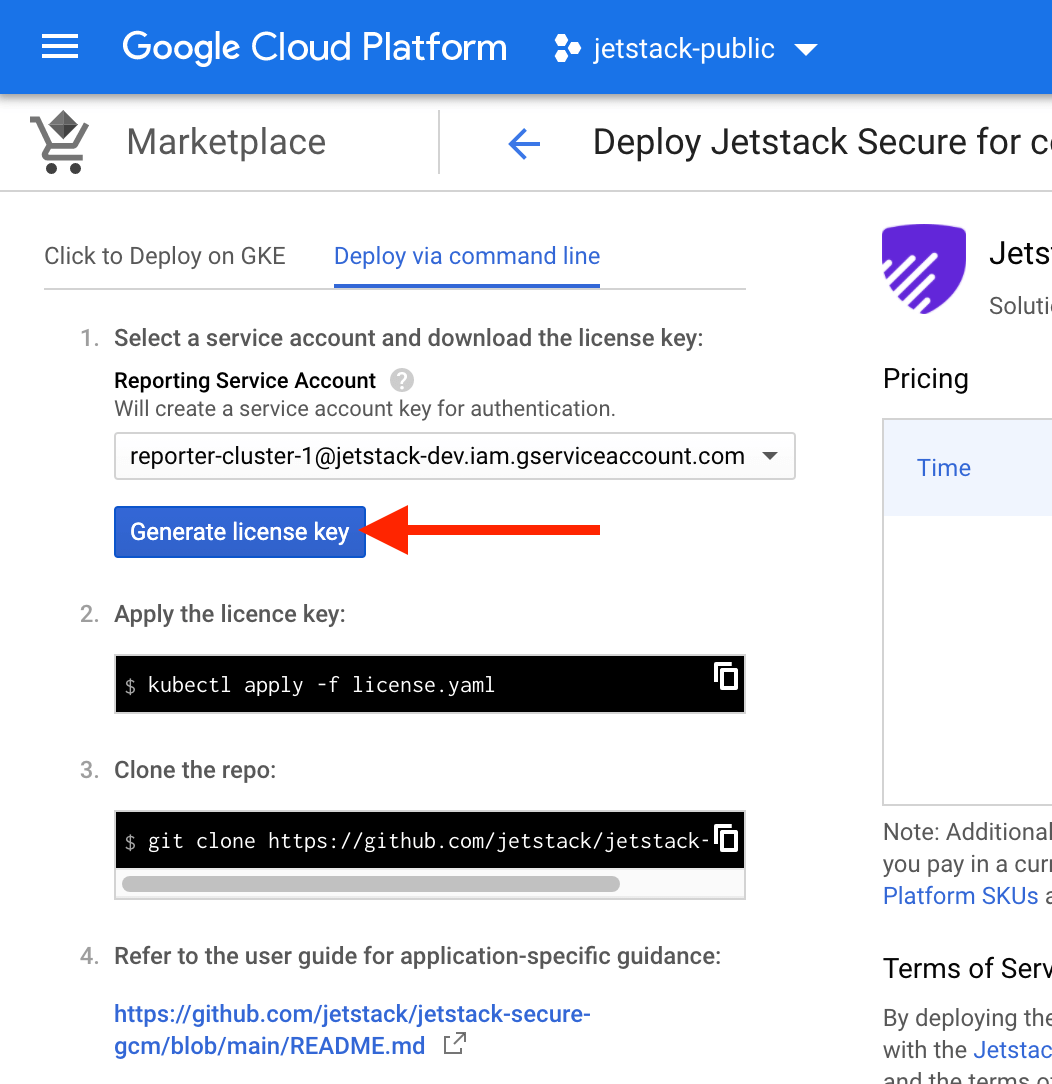Click the Jetstack Secure shield logo

point(923,268)
